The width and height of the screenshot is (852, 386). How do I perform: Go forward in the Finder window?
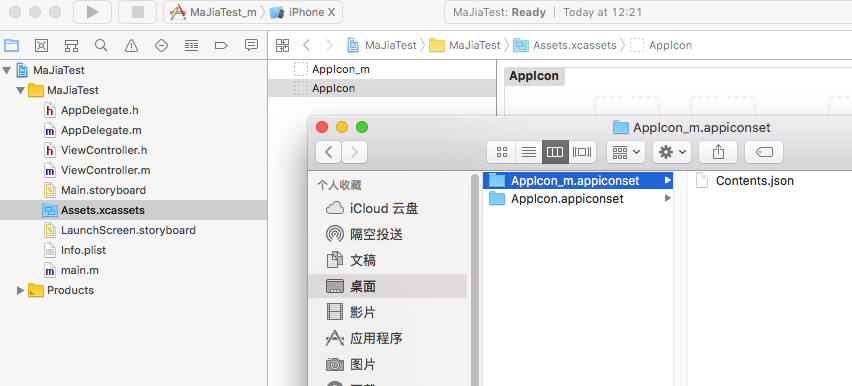click(354, 152)
